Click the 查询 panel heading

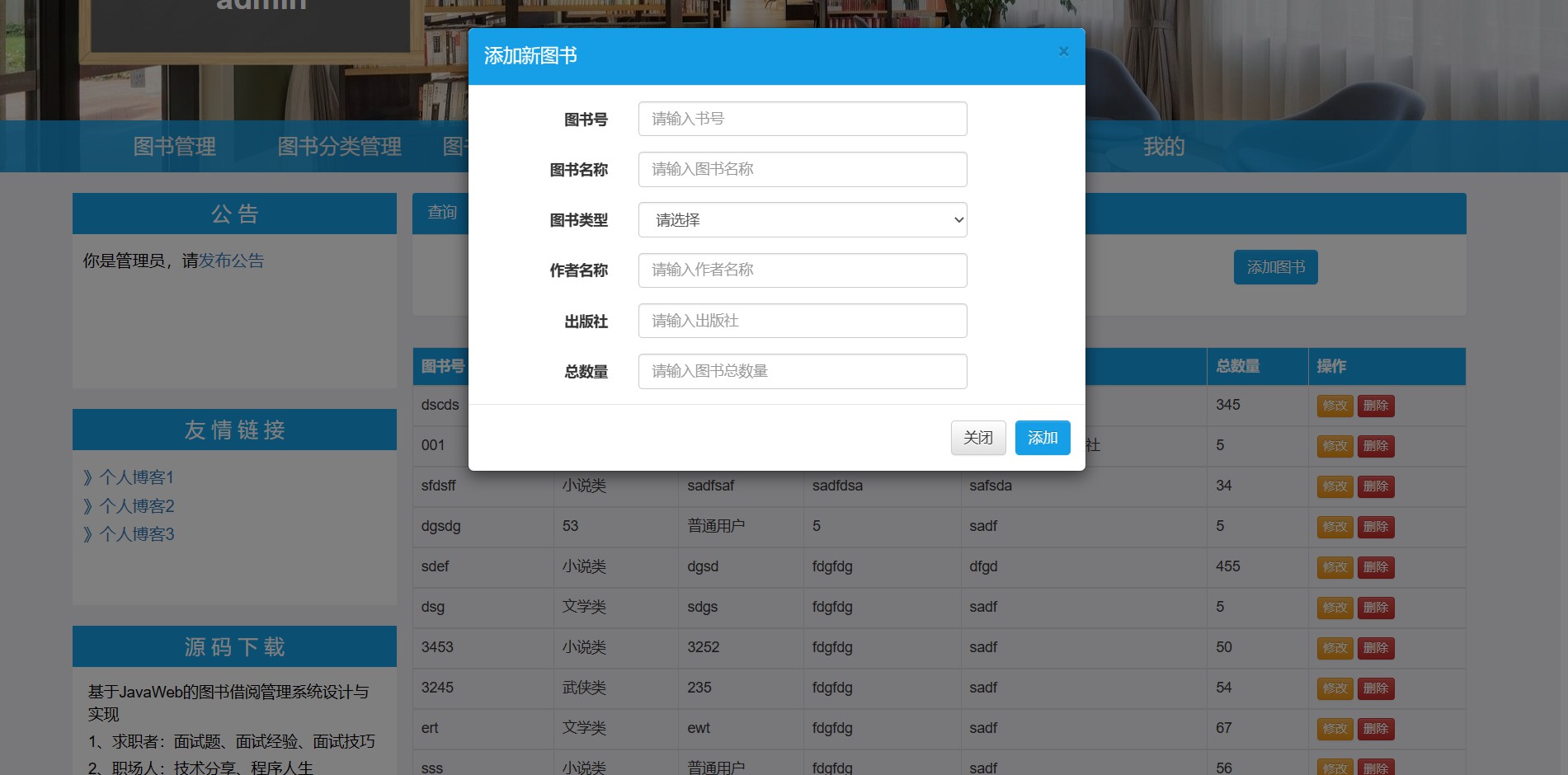coord(442,213)
